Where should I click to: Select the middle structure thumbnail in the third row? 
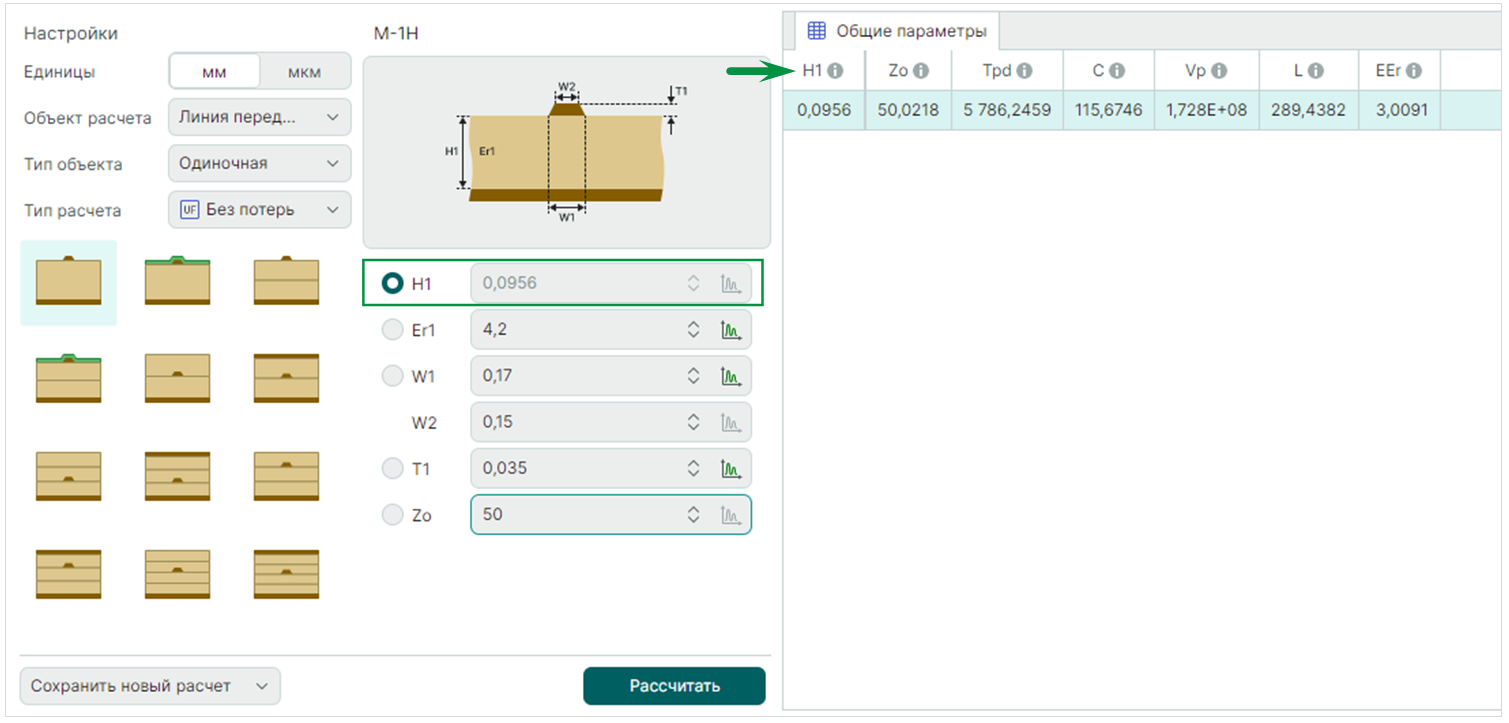(x=177, y=476)
